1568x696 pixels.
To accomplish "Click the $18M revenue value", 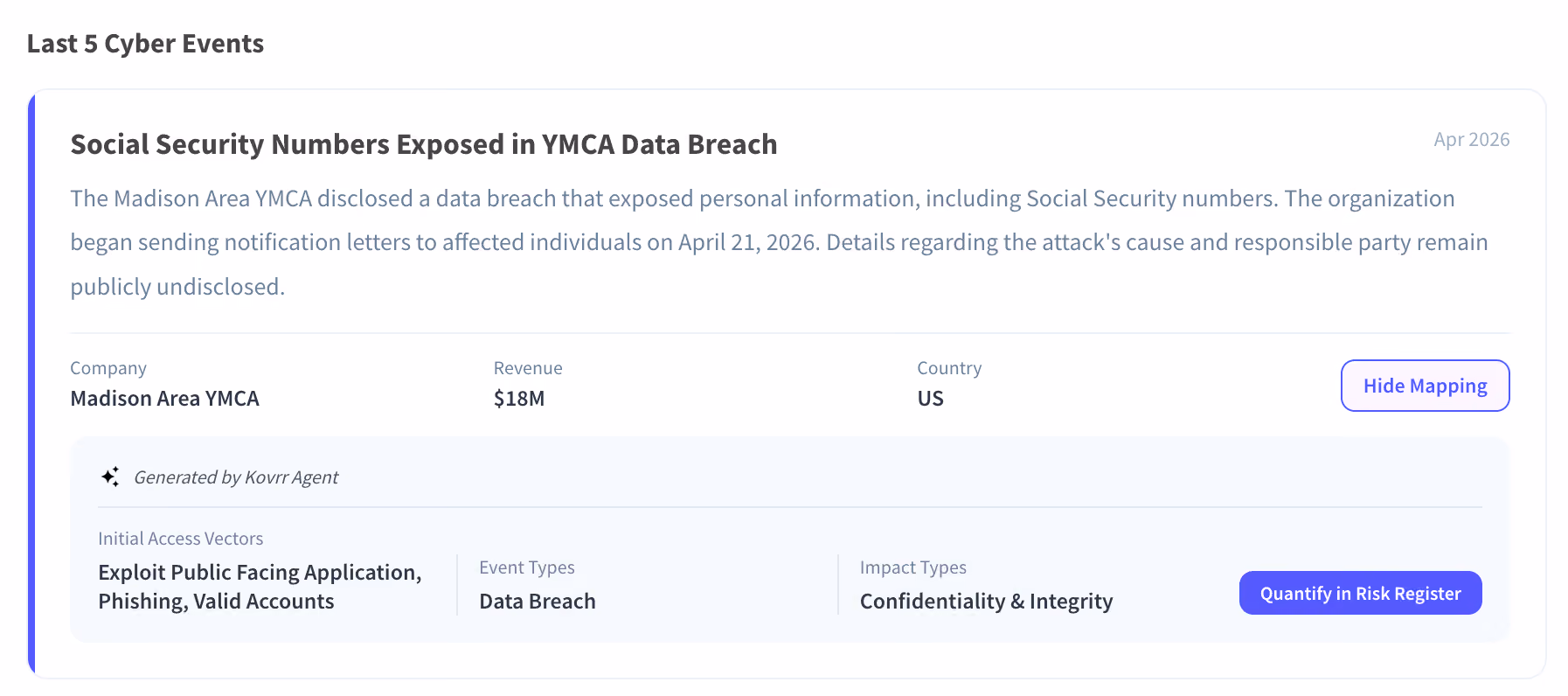I will (519, 399).
